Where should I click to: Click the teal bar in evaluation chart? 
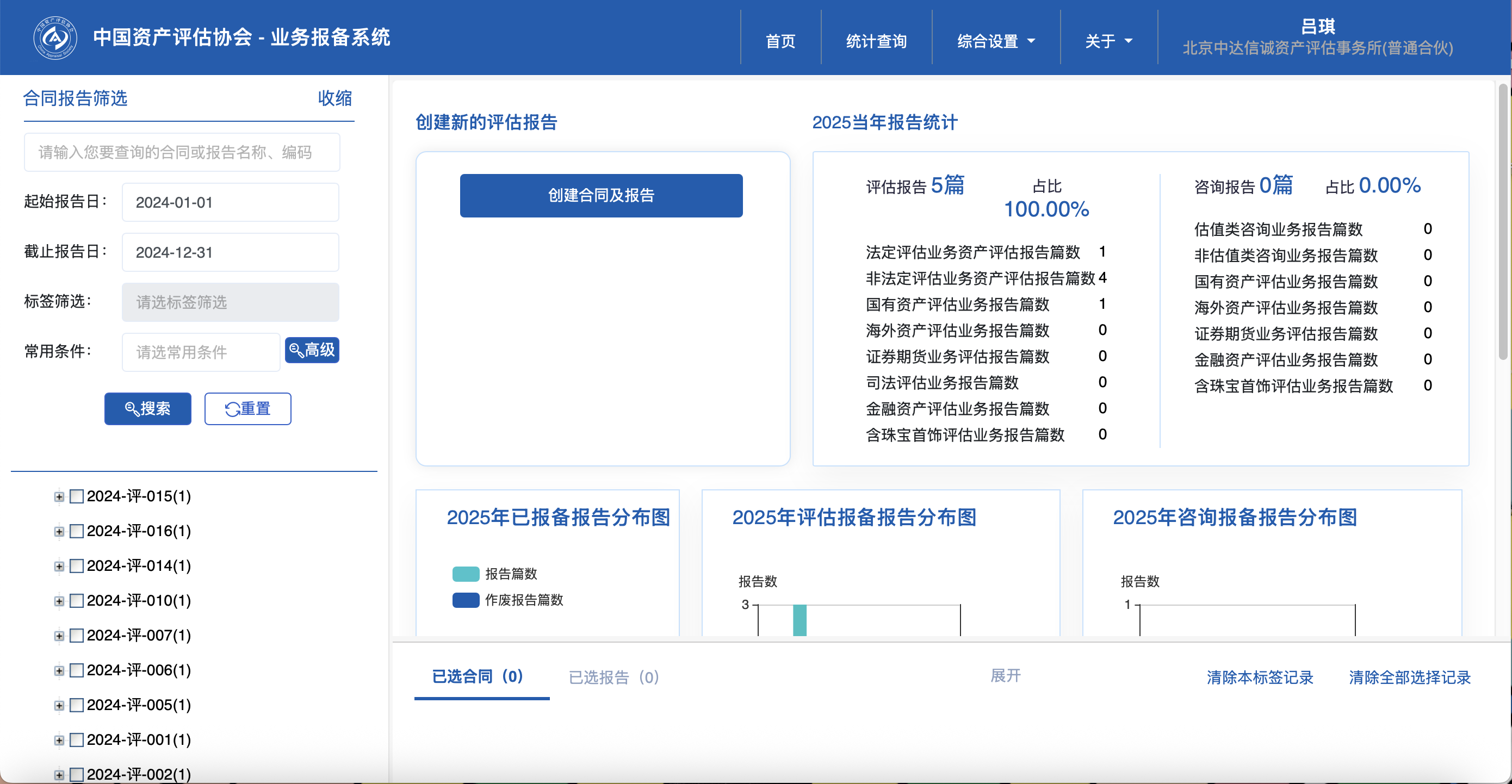click(x=800, y=620)
